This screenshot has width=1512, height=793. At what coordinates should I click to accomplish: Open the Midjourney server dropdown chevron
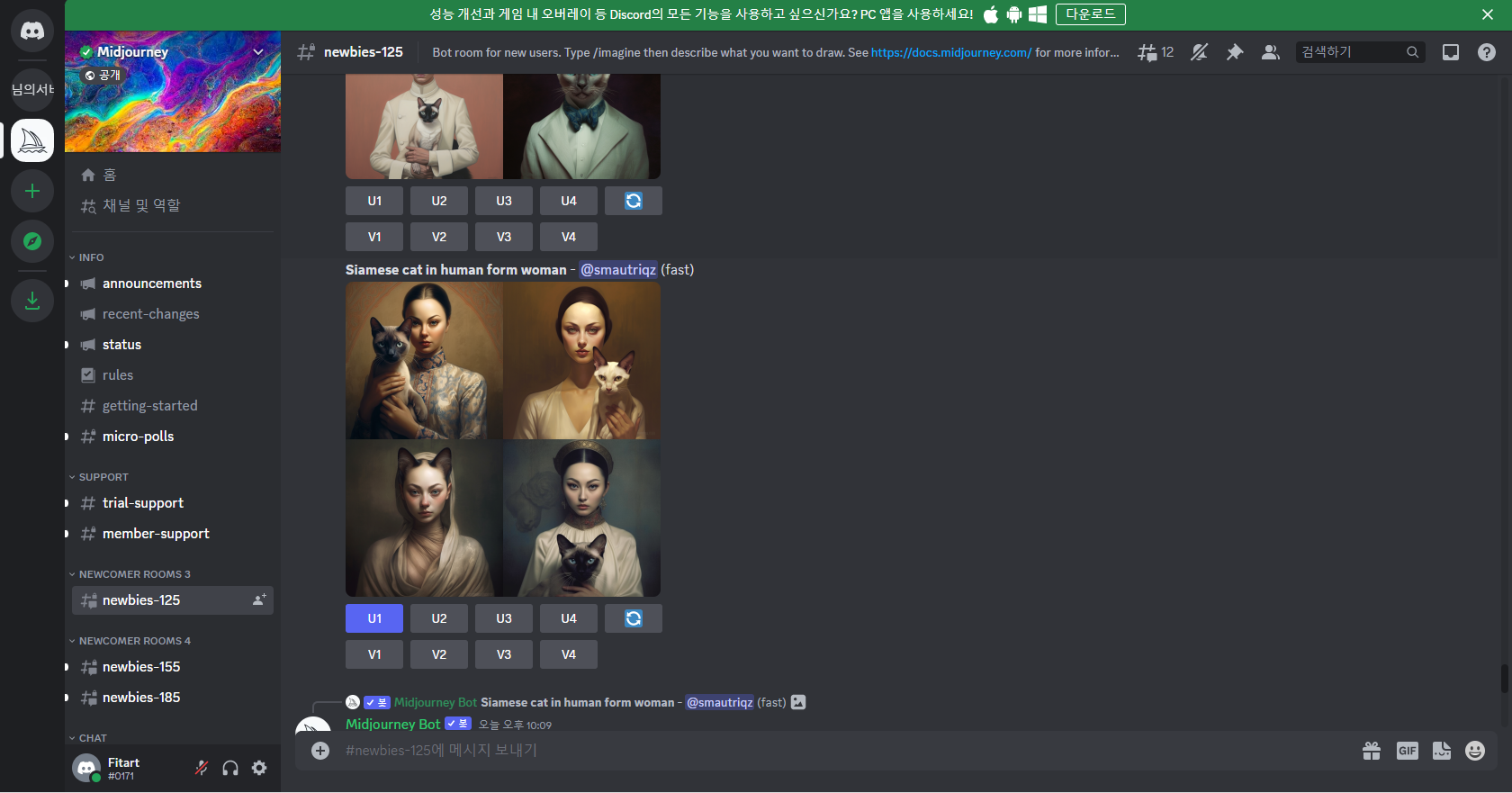click(x=258, y=52)
